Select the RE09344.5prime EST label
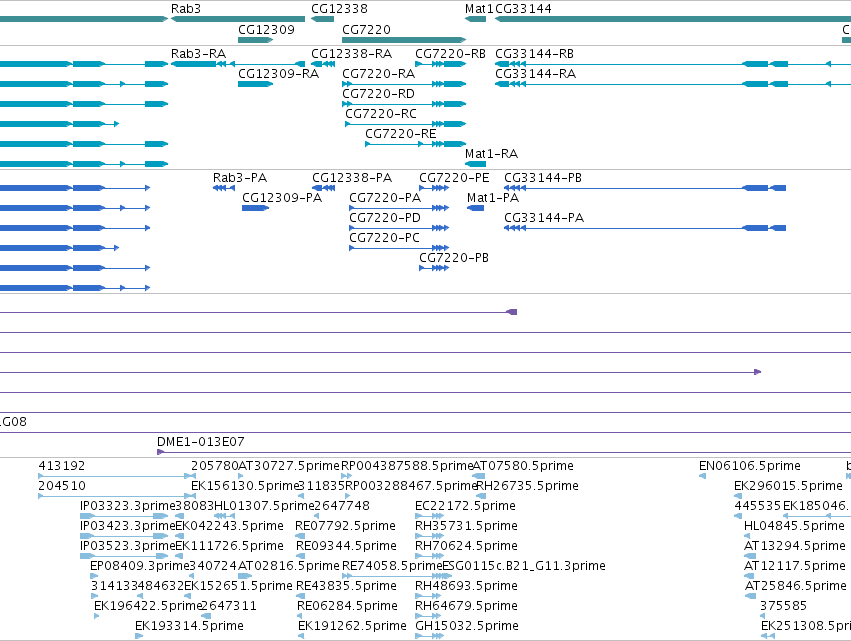This screenshot has height=641, width=851. pyautogui.click(x=346, y=547)
